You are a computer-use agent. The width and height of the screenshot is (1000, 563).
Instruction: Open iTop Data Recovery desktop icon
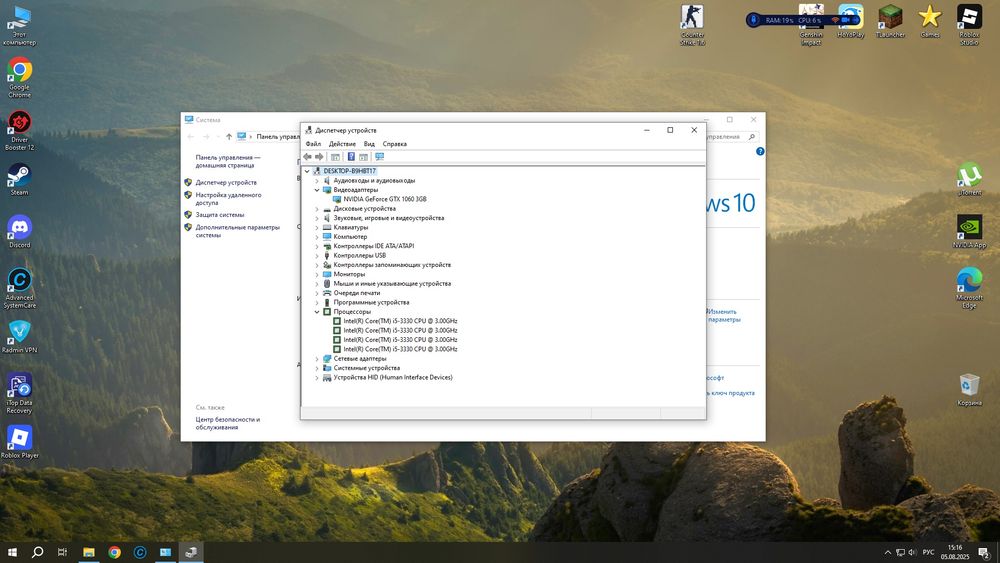tap(20, 393)
